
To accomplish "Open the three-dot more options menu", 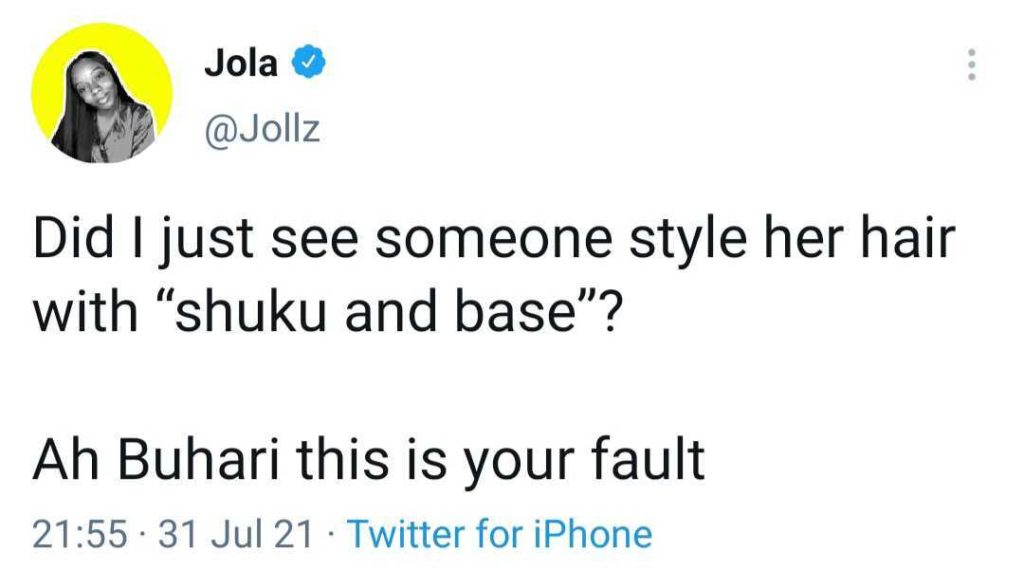I will 968,66.
